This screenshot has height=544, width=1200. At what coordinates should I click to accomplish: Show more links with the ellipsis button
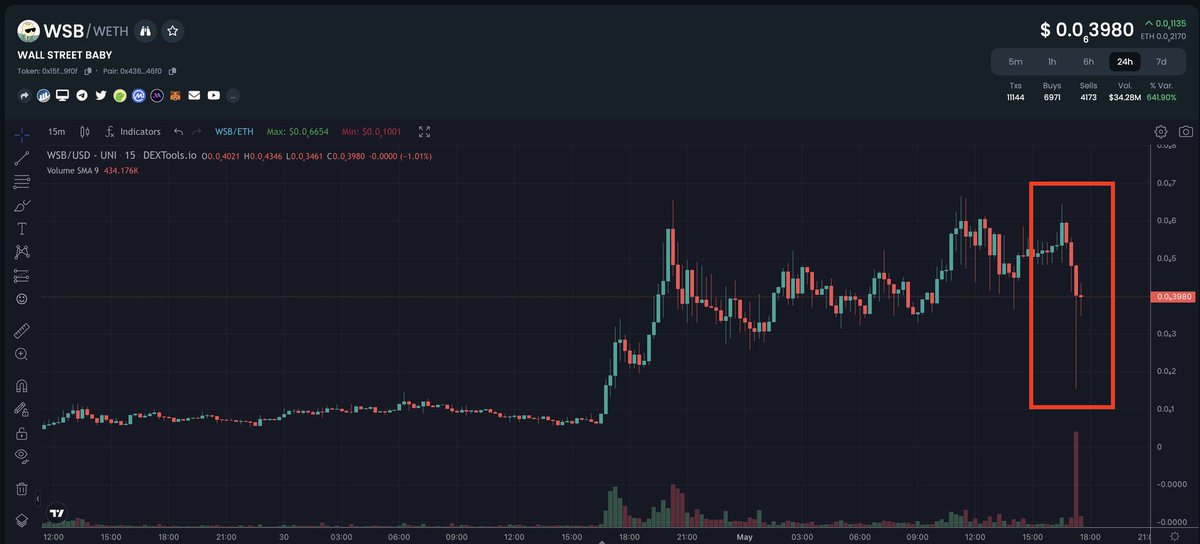233,96
